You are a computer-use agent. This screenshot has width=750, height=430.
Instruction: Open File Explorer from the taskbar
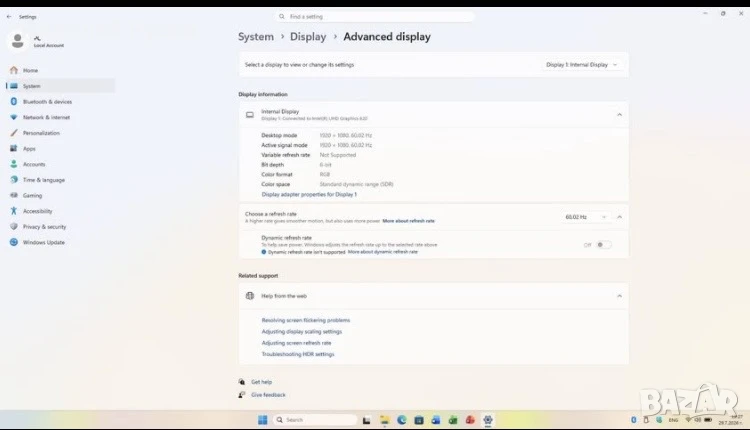click(385, 420)
